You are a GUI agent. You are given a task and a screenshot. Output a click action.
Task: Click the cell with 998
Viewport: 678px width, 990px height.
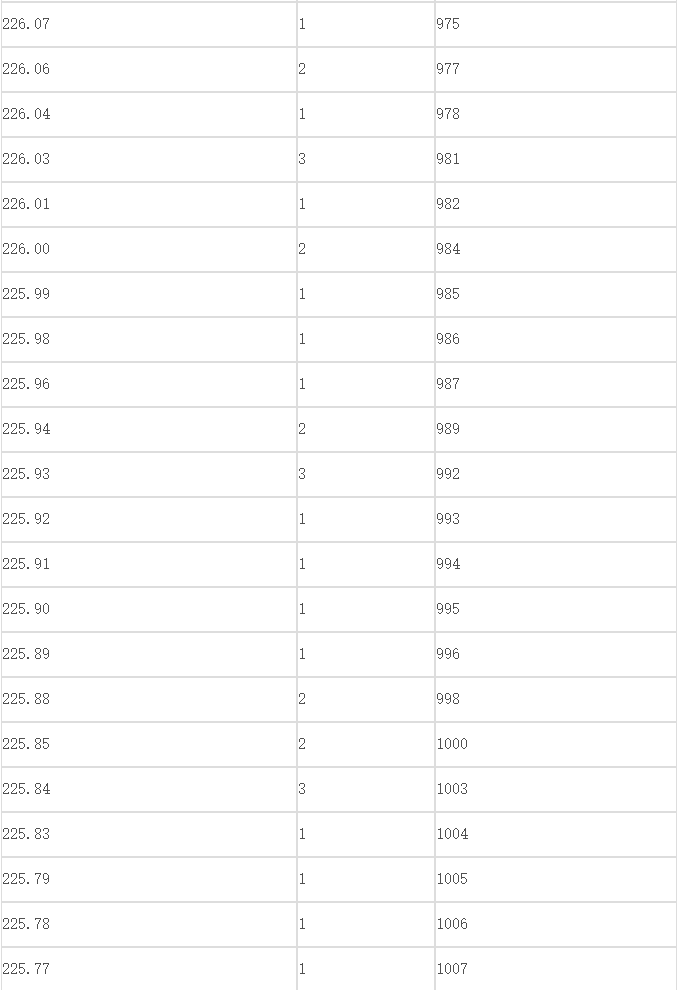click(x=556, y=699)
